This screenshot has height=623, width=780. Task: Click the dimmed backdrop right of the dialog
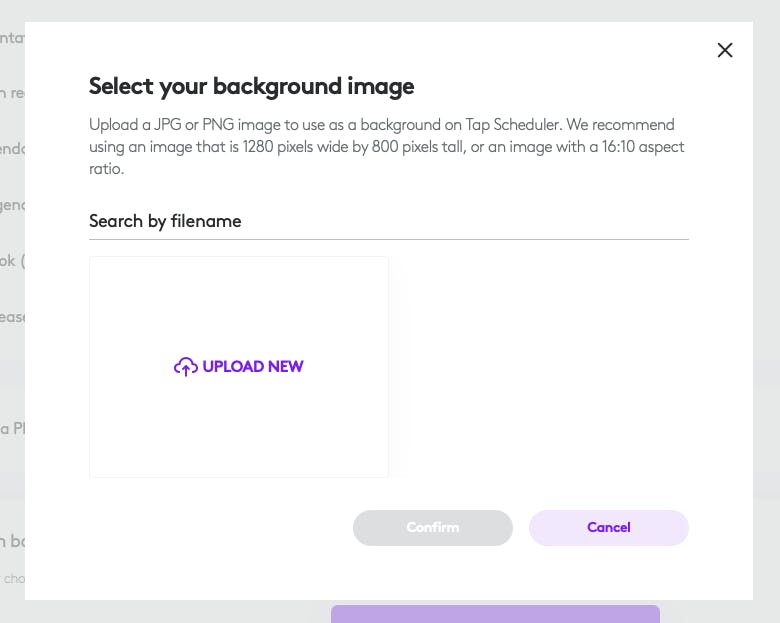(x=767, y=300)
